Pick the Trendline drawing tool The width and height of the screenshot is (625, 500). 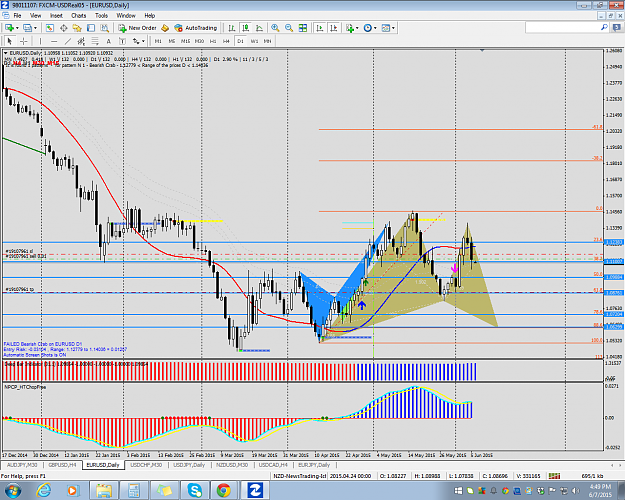68,41
